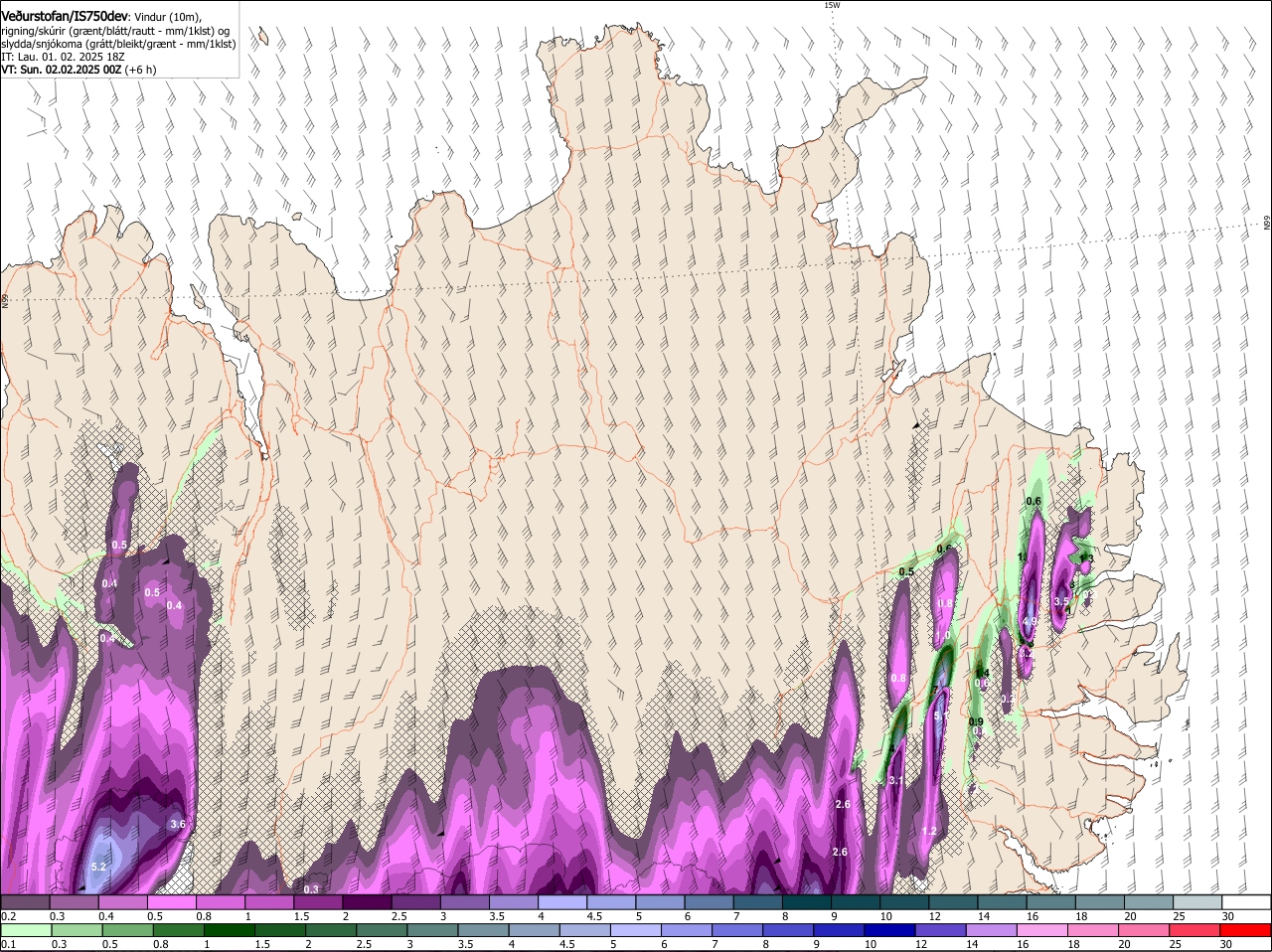Pick the 2 green swatch, lower legend row
The width and height of the screenshot is (1272, 952).
(x=330, y=930)
